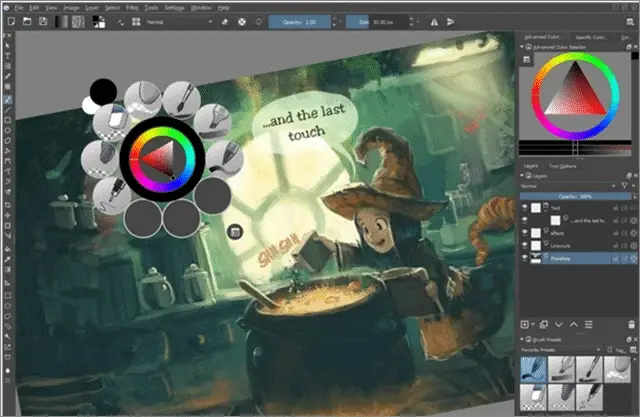Switch to Tool Options tab
The image size is (640, 417).
(x=562, y=166)
